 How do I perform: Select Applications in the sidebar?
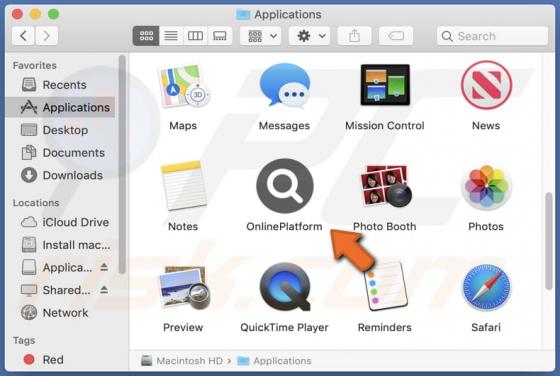click(x=60, y=107)
